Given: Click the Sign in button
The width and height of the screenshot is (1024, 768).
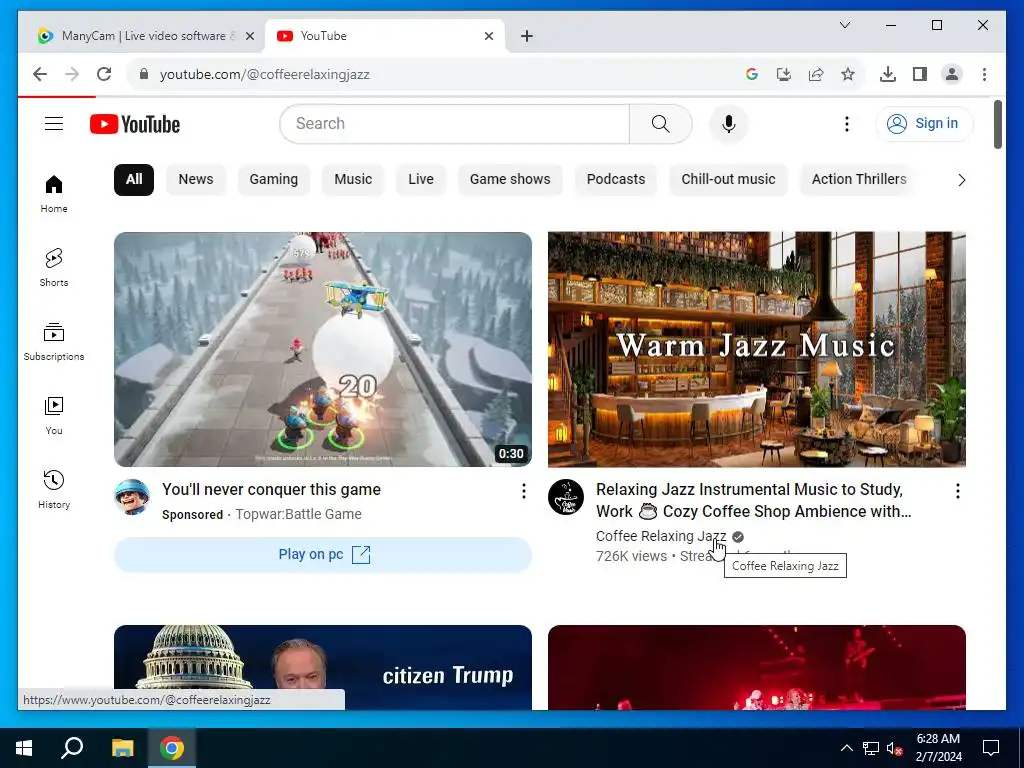Looking at the screenshot, I should tap(924, 123).
